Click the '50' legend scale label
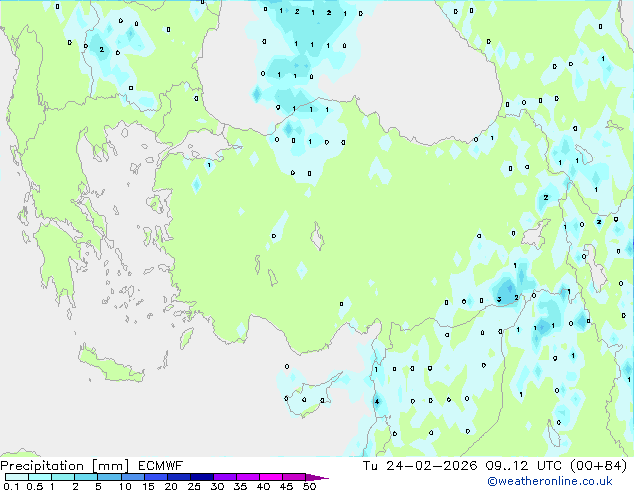Screen dimensions: 634x490 click(309, 486)
